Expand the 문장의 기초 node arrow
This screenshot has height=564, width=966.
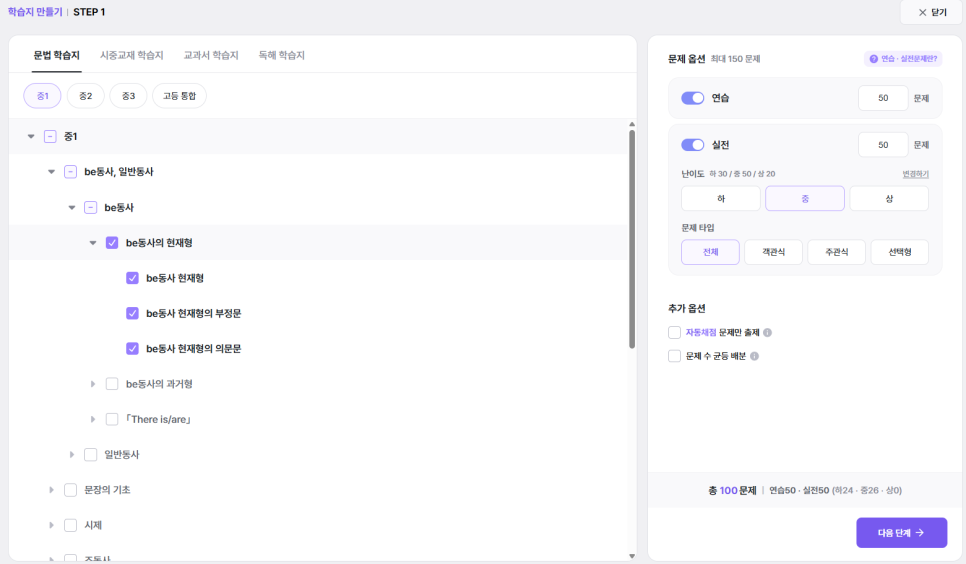pyautogui.click(x=51, y=489)
